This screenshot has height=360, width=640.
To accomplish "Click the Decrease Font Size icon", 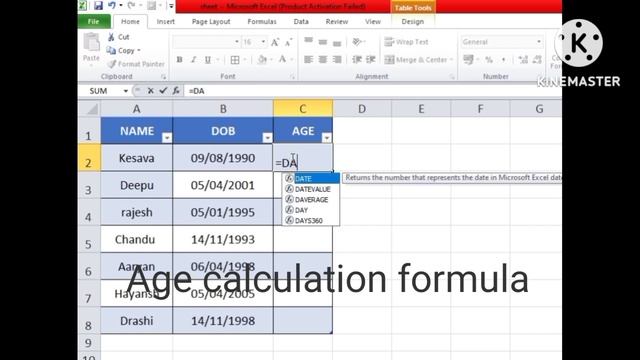I will coord(289,42).
